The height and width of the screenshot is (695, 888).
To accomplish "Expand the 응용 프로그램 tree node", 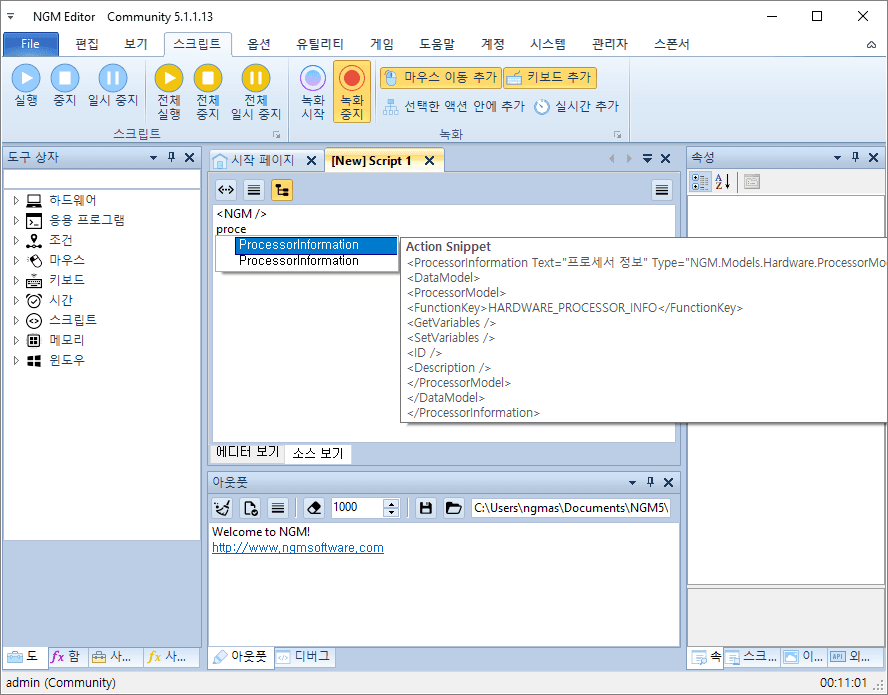I will [x=16, y=220].
